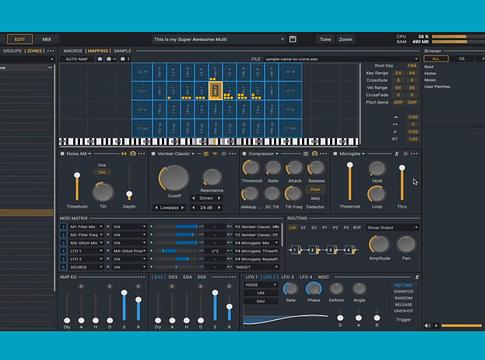This screenshot has height=360, width=485.
Task: Click next arrow beside Driven
Action: click(219, 198)
